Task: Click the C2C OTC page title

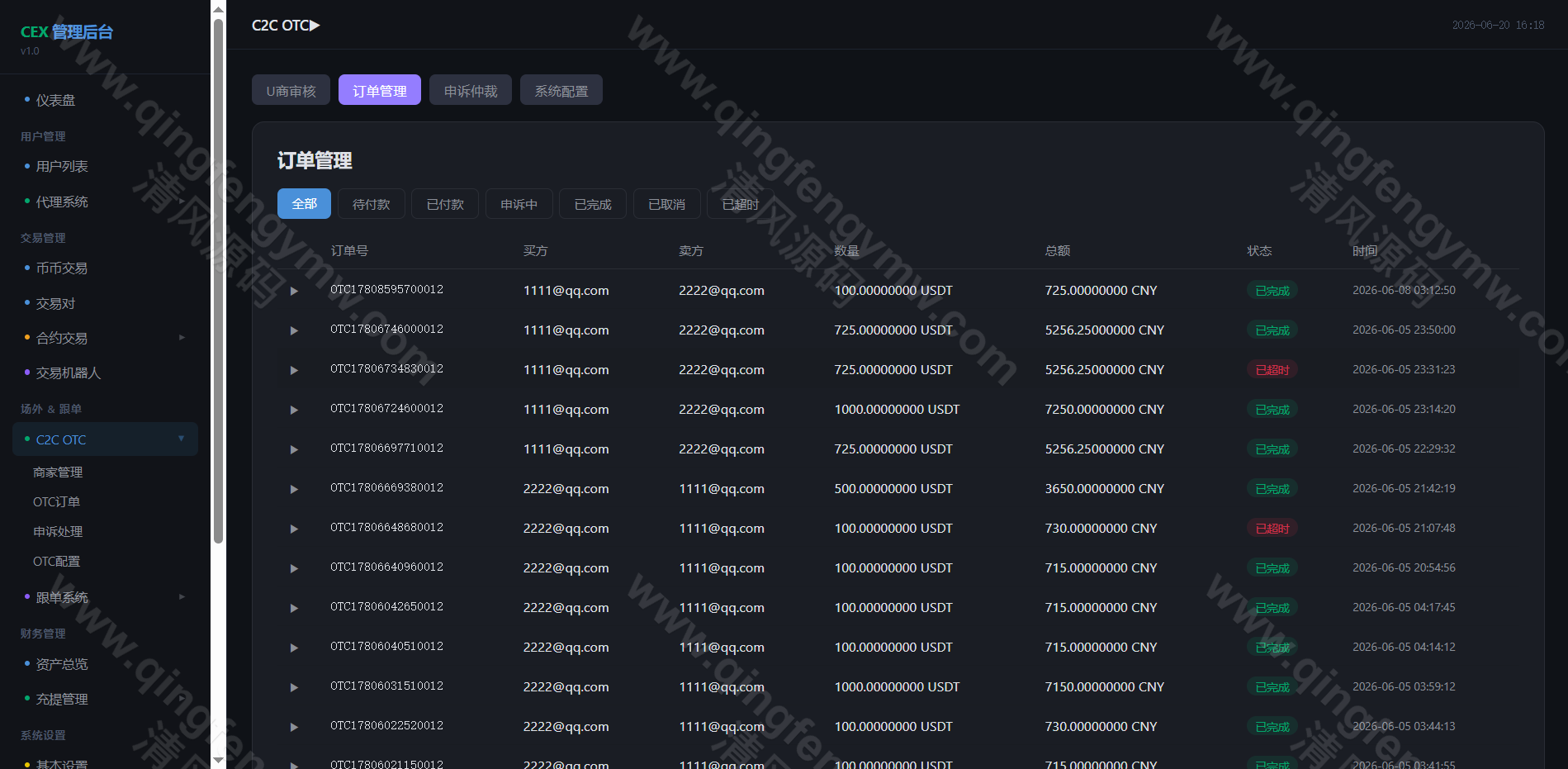Action: (x=286, y=26)
